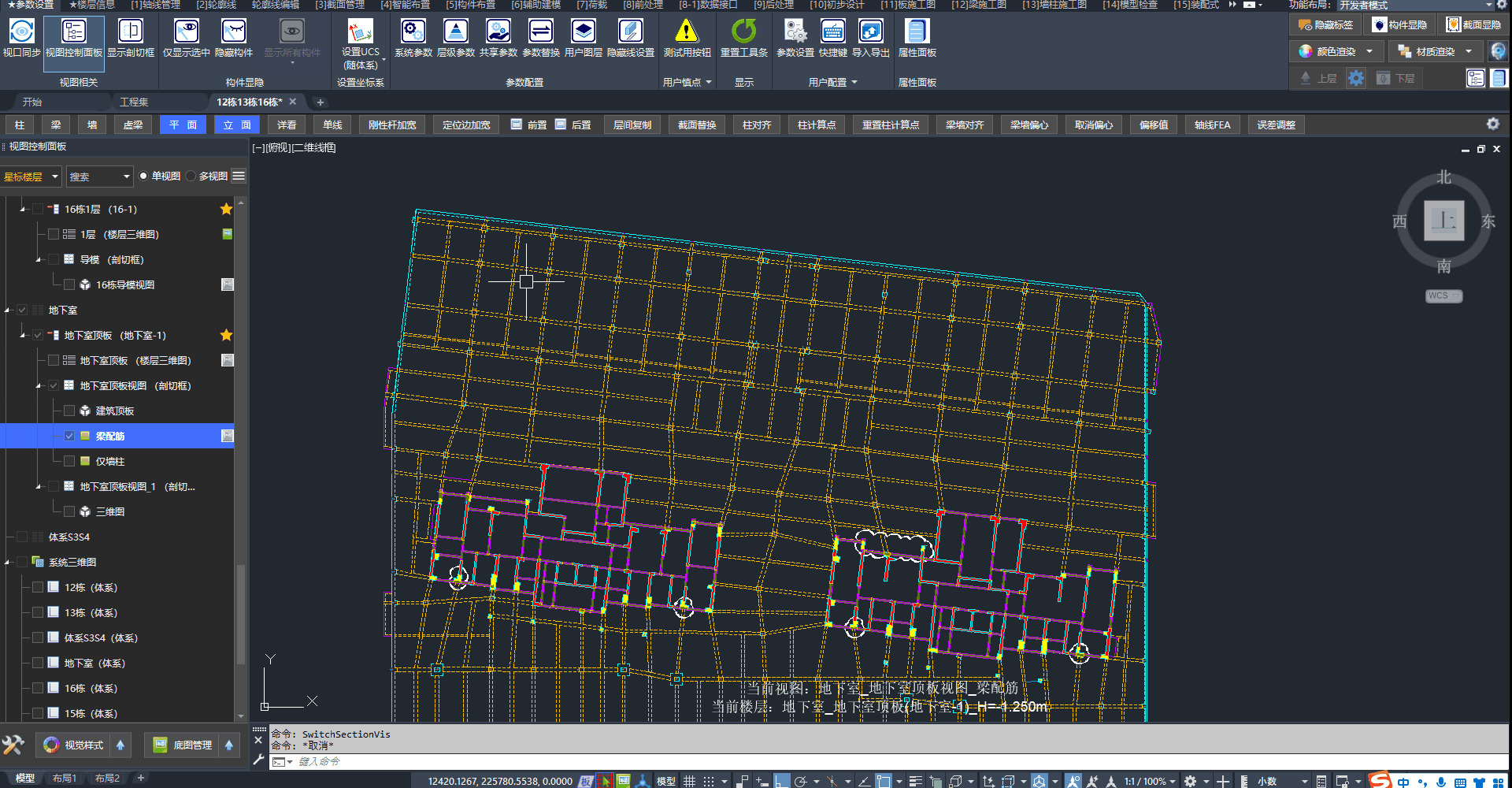The image size is (1512, 788).
Task: Open the 快捷键 shortcut keys settings
Action: click(x=832, y=32)
